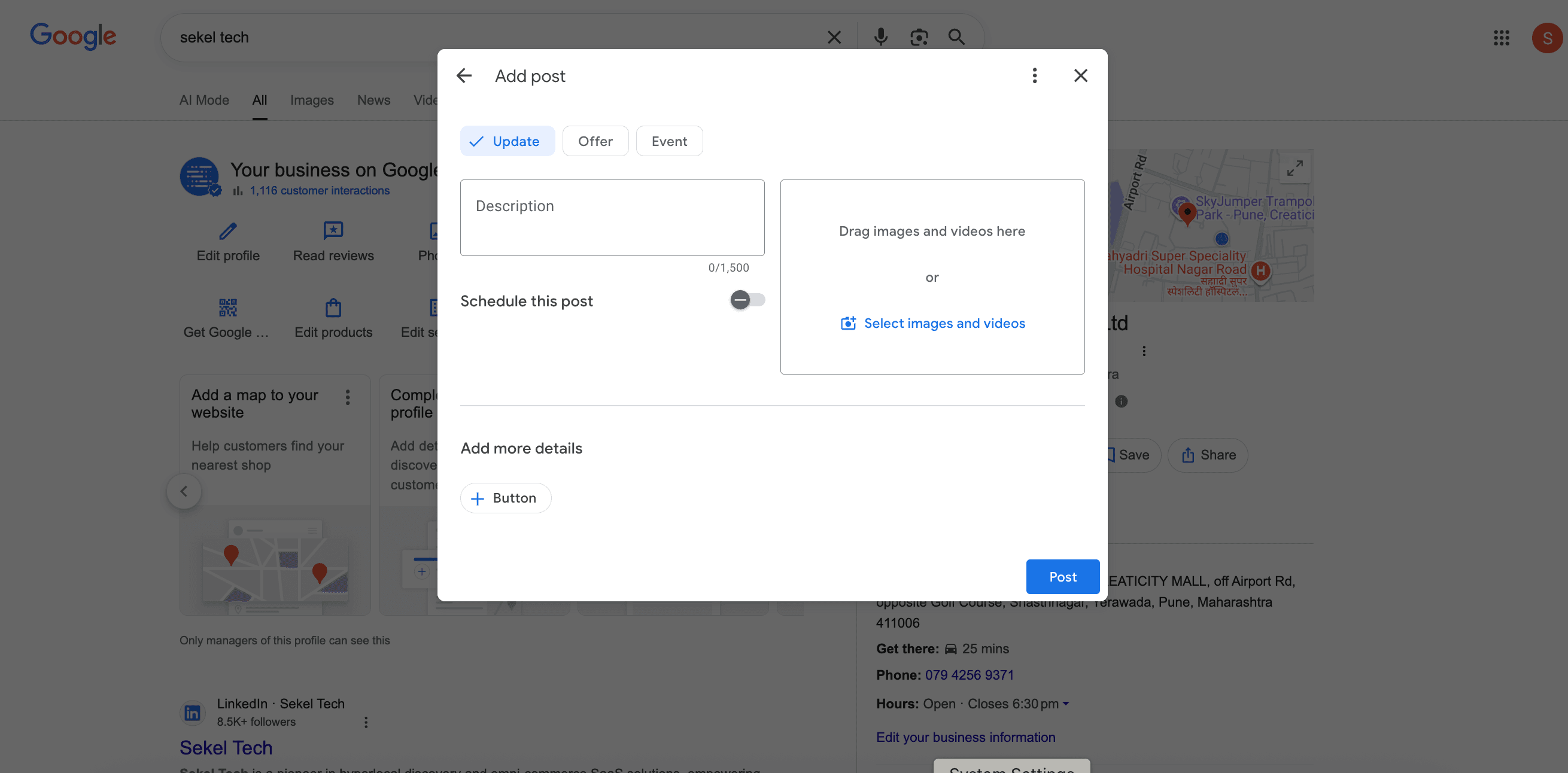Click the red location pin on map
Viewport: 1568px width, 773px height.
1187,214
